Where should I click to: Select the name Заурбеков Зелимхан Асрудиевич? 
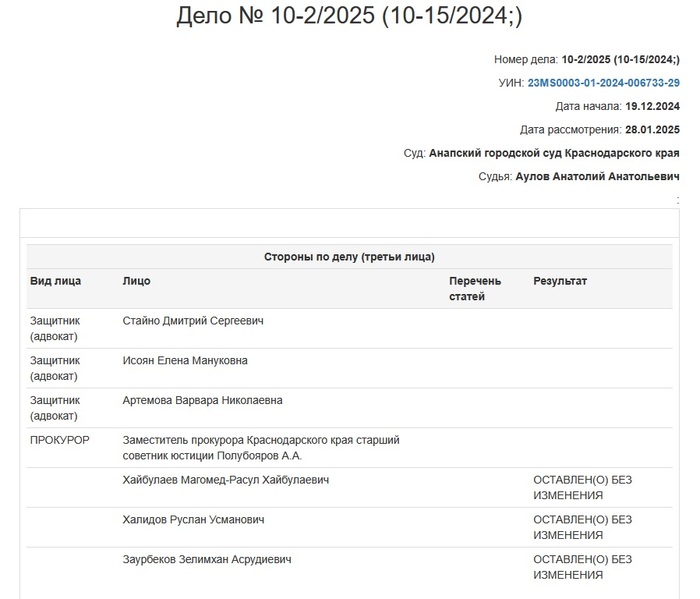tap(207, 560)
